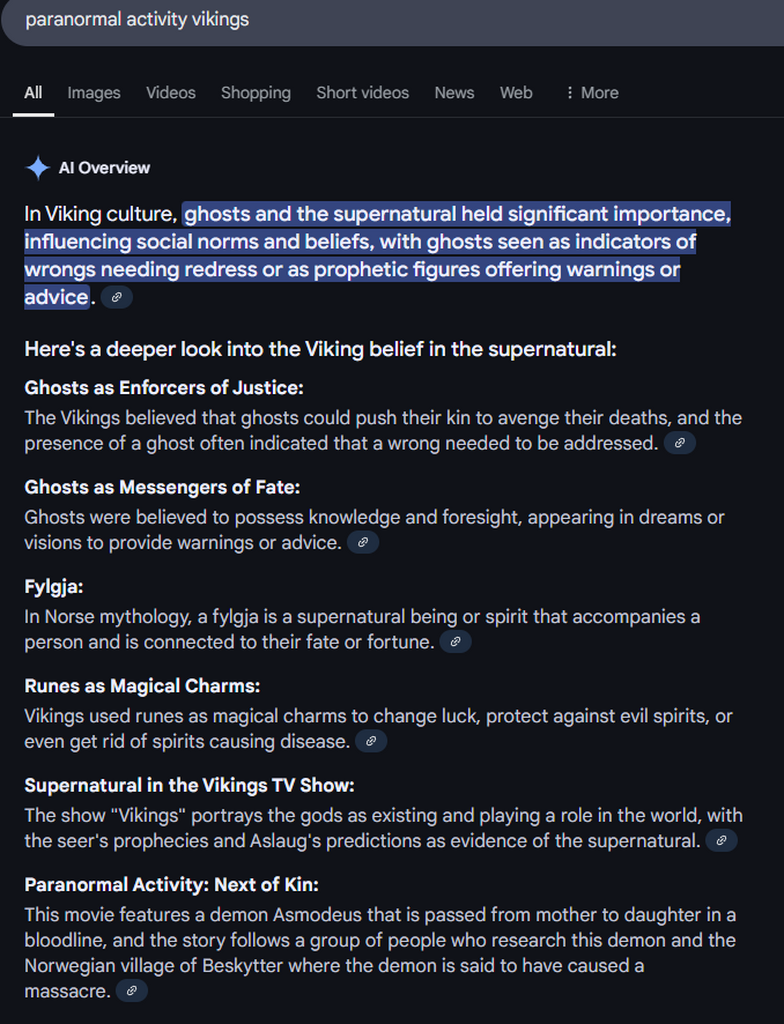Switch to the Videos tab
This screenshot has height=1024, width=784.
(171, 93)
